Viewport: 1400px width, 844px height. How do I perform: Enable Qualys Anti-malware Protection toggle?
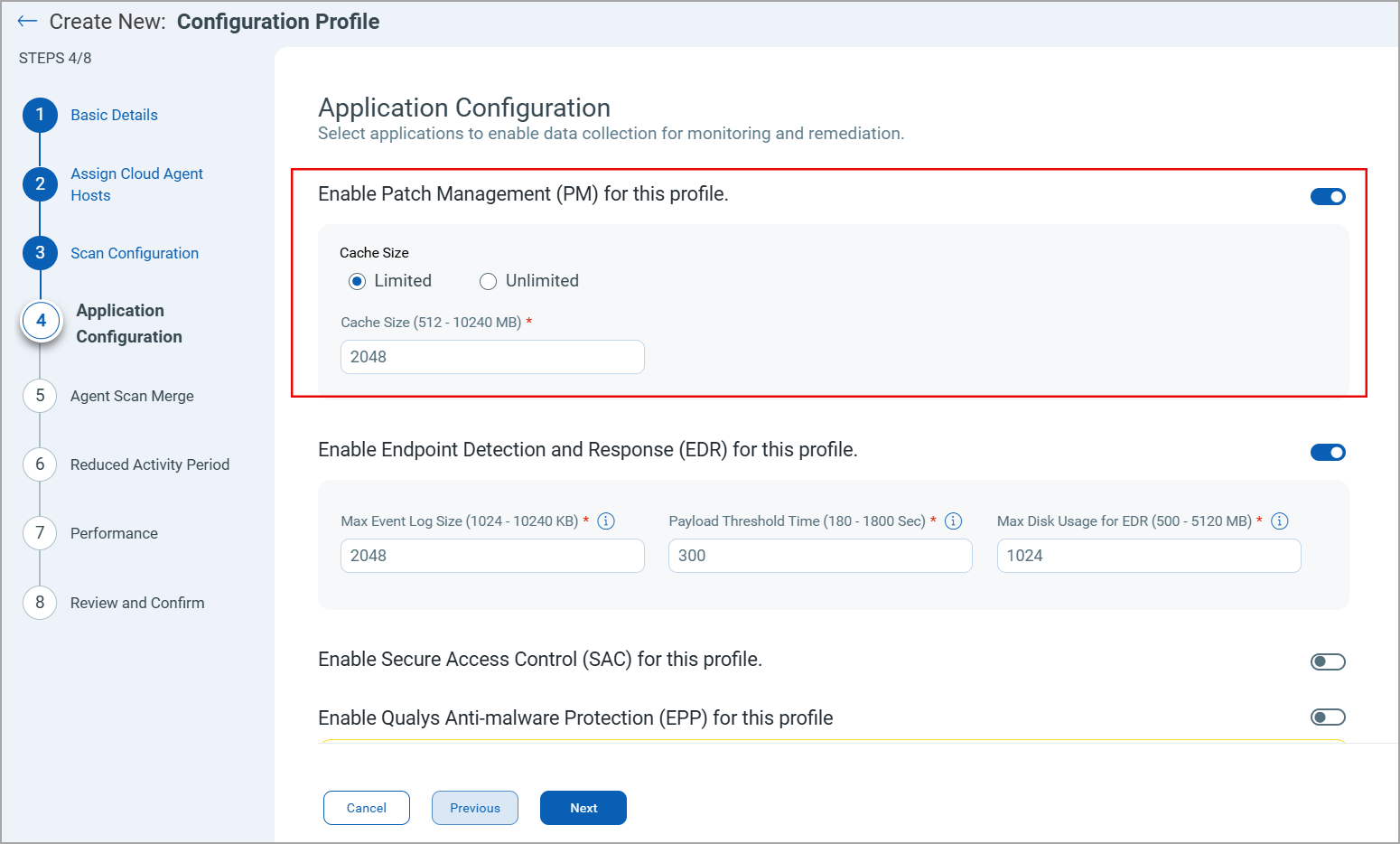click(x=1328, y=717)
